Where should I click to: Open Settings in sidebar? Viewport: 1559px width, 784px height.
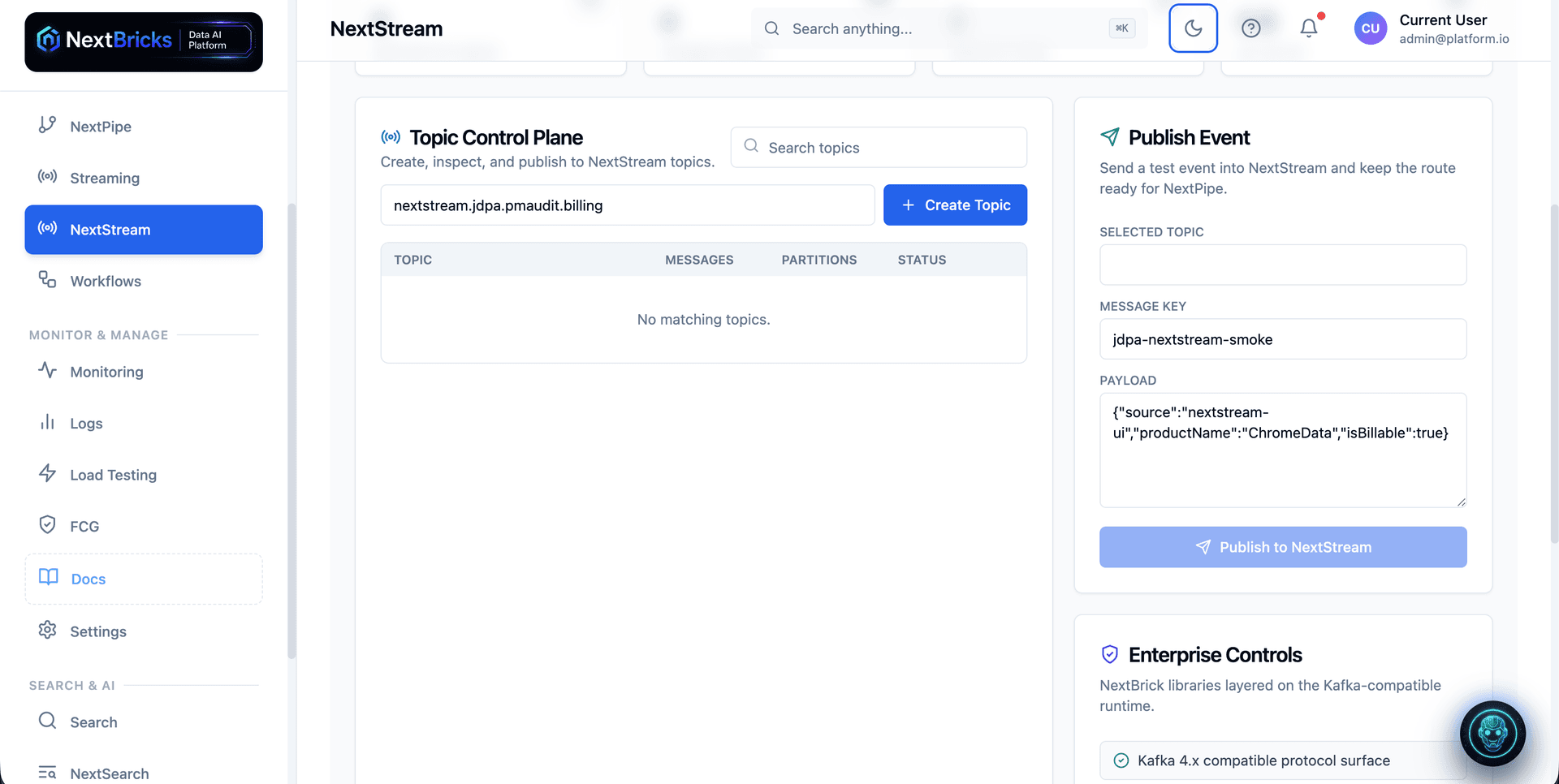coord(144,631)
